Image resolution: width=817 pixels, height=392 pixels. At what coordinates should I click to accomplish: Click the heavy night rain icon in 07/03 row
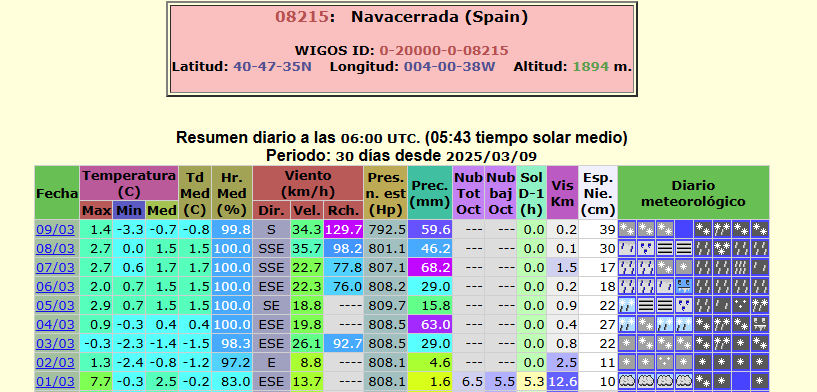[x=740, y=267]
